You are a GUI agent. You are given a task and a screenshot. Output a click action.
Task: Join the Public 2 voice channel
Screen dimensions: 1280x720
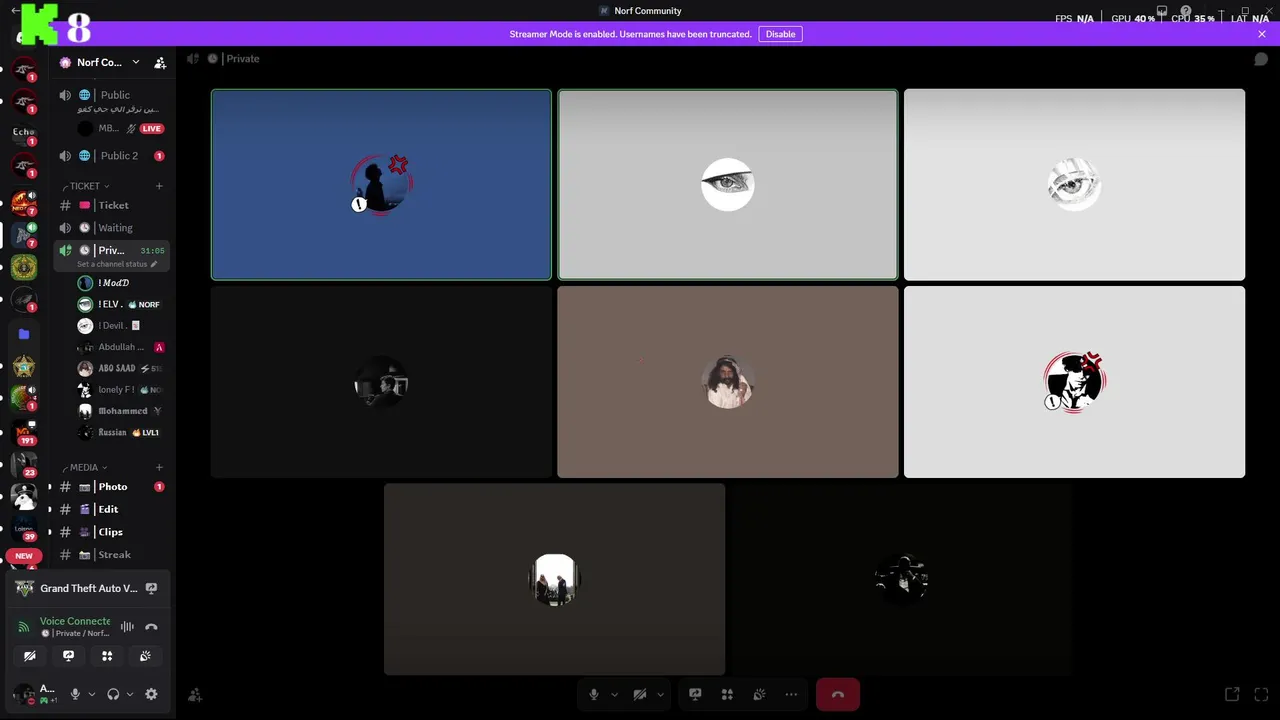112,156
